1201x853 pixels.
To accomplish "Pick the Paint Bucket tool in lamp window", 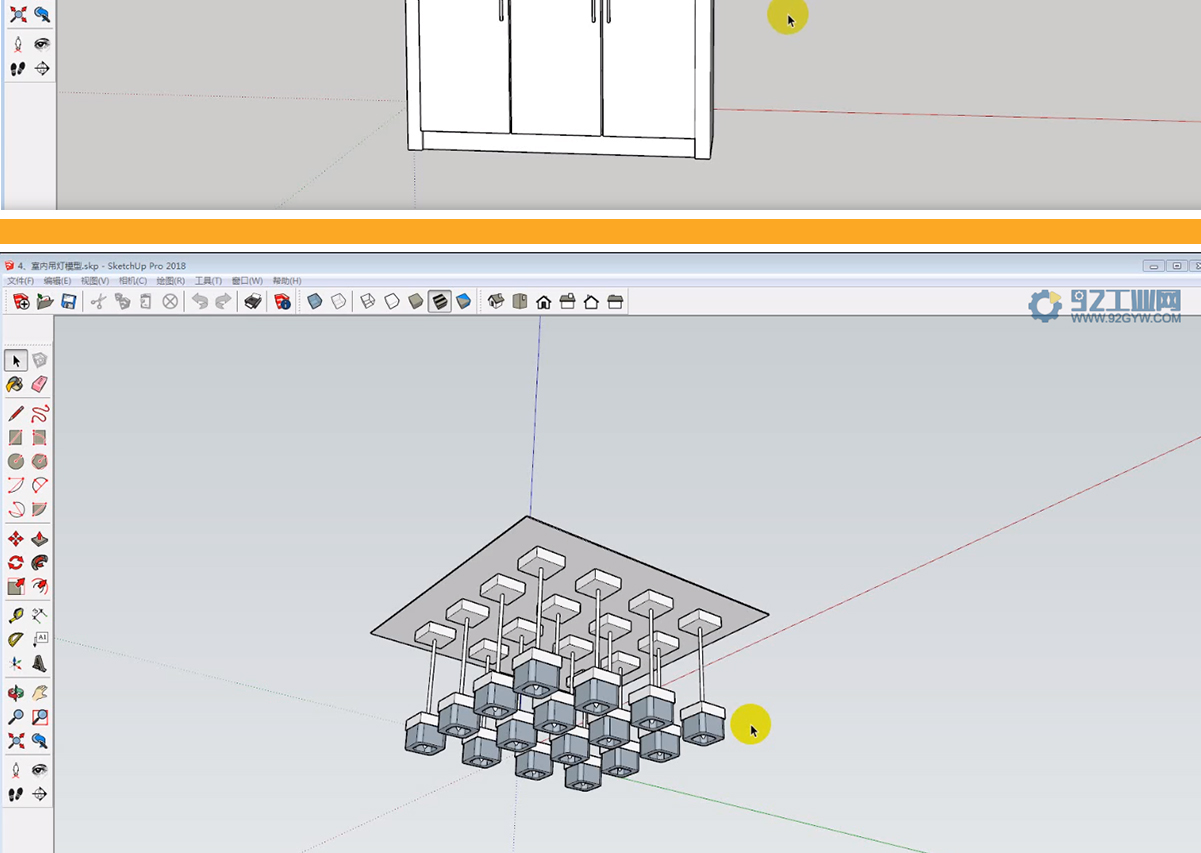I will 16,384.
